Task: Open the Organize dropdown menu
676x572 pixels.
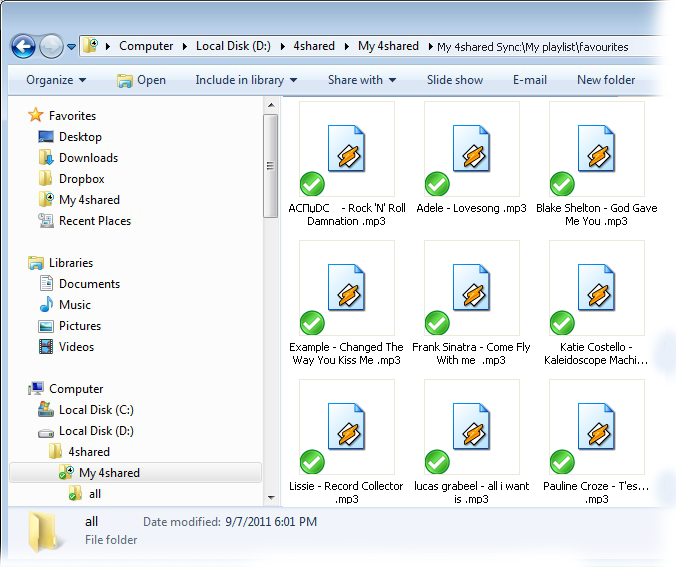Action: coord(56,80)
